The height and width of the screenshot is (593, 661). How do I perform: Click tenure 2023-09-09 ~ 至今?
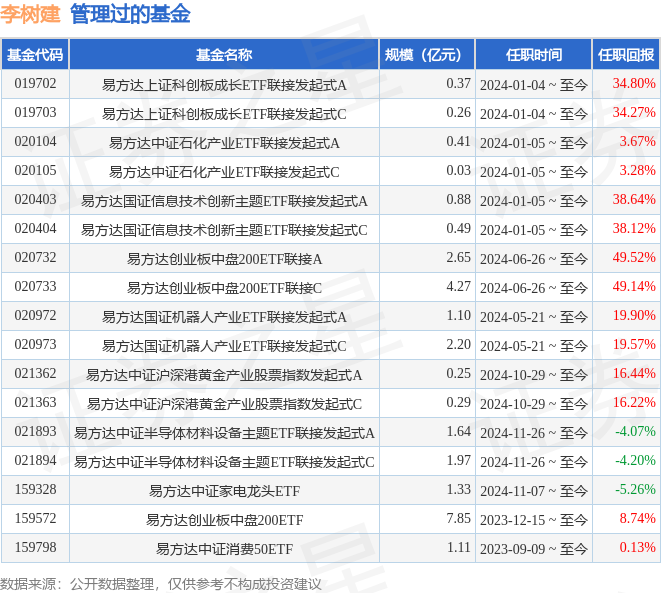[534, 549]
